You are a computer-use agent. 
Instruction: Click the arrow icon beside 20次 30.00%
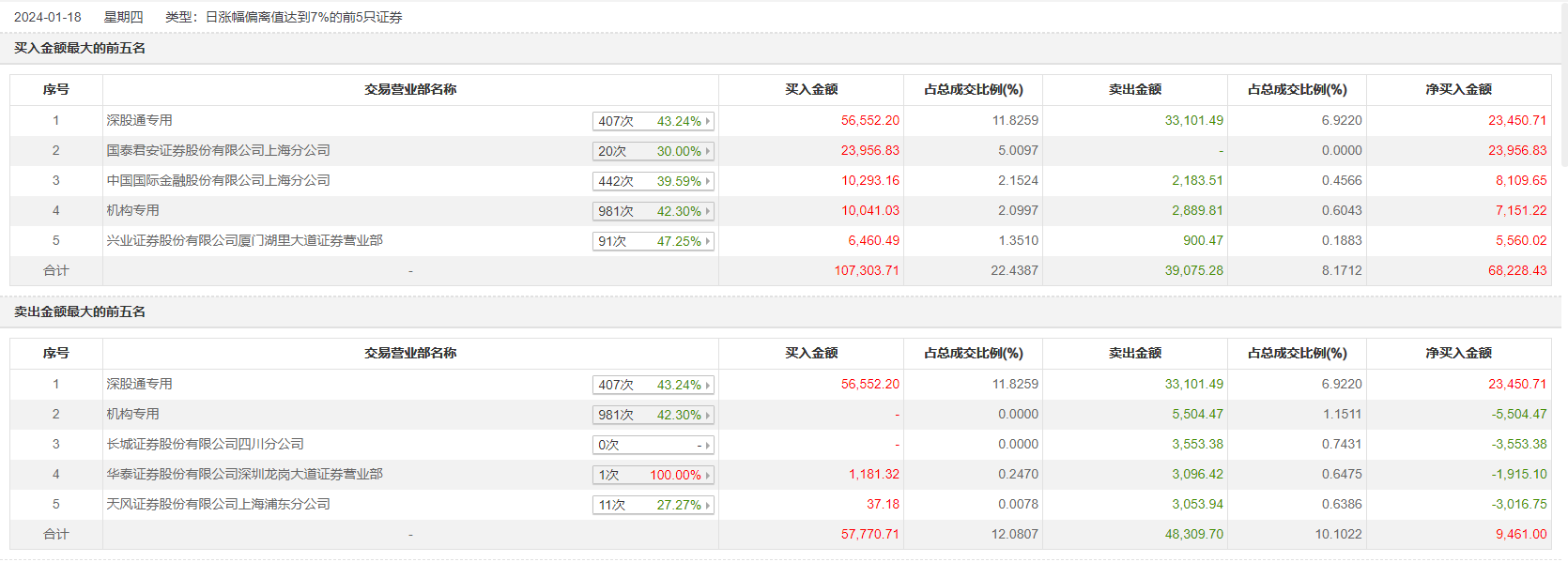pos(708,151)
